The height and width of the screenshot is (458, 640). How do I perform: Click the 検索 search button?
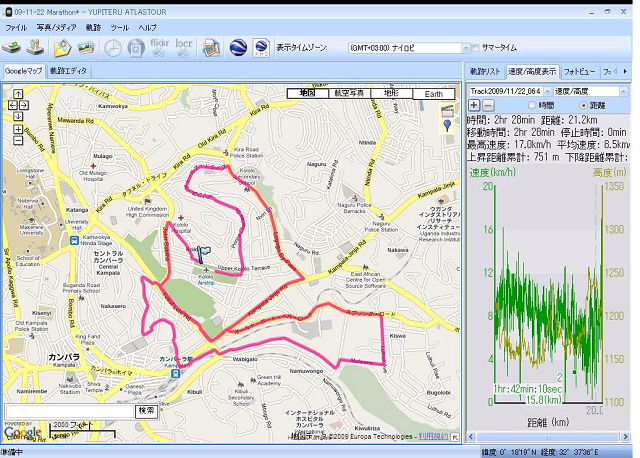[147, 411]
